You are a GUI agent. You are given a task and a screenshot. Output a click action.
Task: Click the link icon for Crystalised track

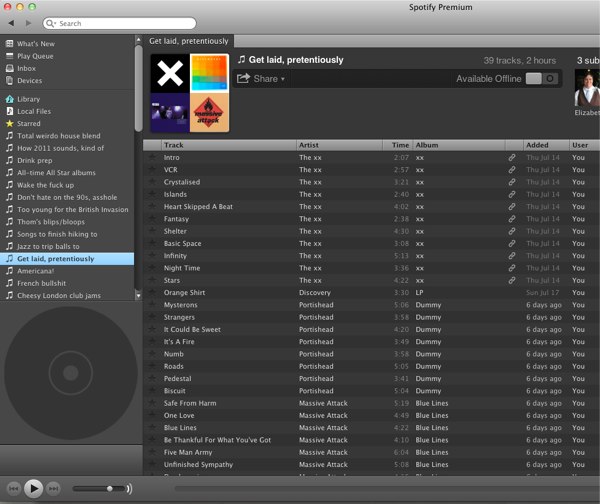click(x=512, y=182)
